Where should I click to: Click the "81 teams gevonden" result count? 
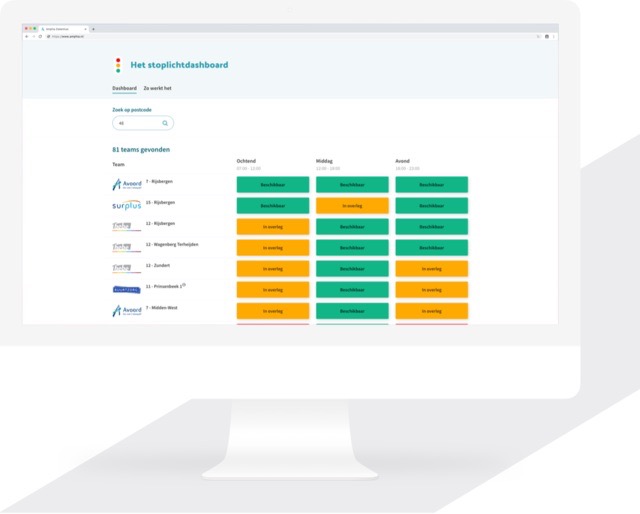[x=141, y=149]
